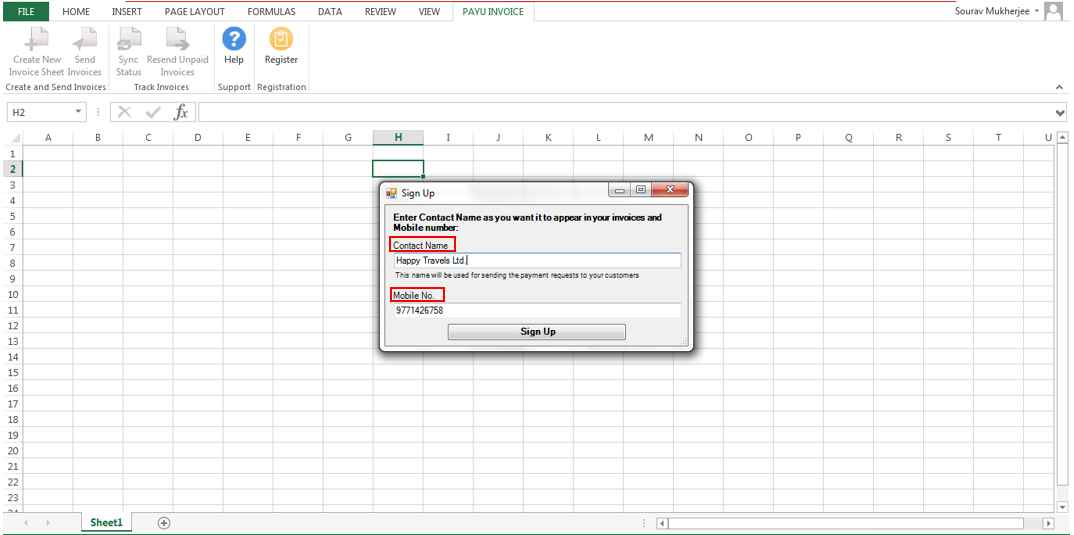This screenshot has width=1074, height=535.
Task: Select the Sheet1 worksheet tab
Action: pos(106,522)
